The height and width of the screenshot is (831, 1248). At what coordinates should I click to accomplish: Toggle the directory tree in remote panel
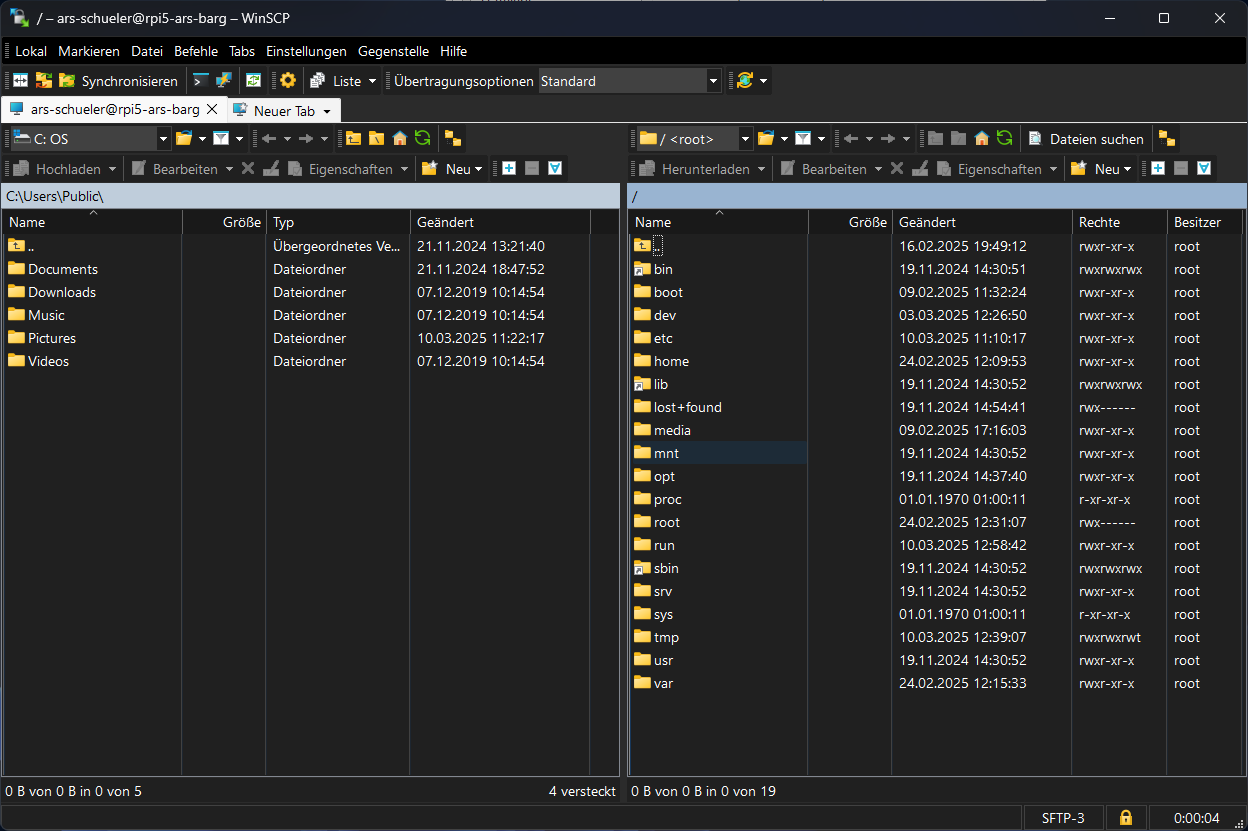click(1167, 139)
